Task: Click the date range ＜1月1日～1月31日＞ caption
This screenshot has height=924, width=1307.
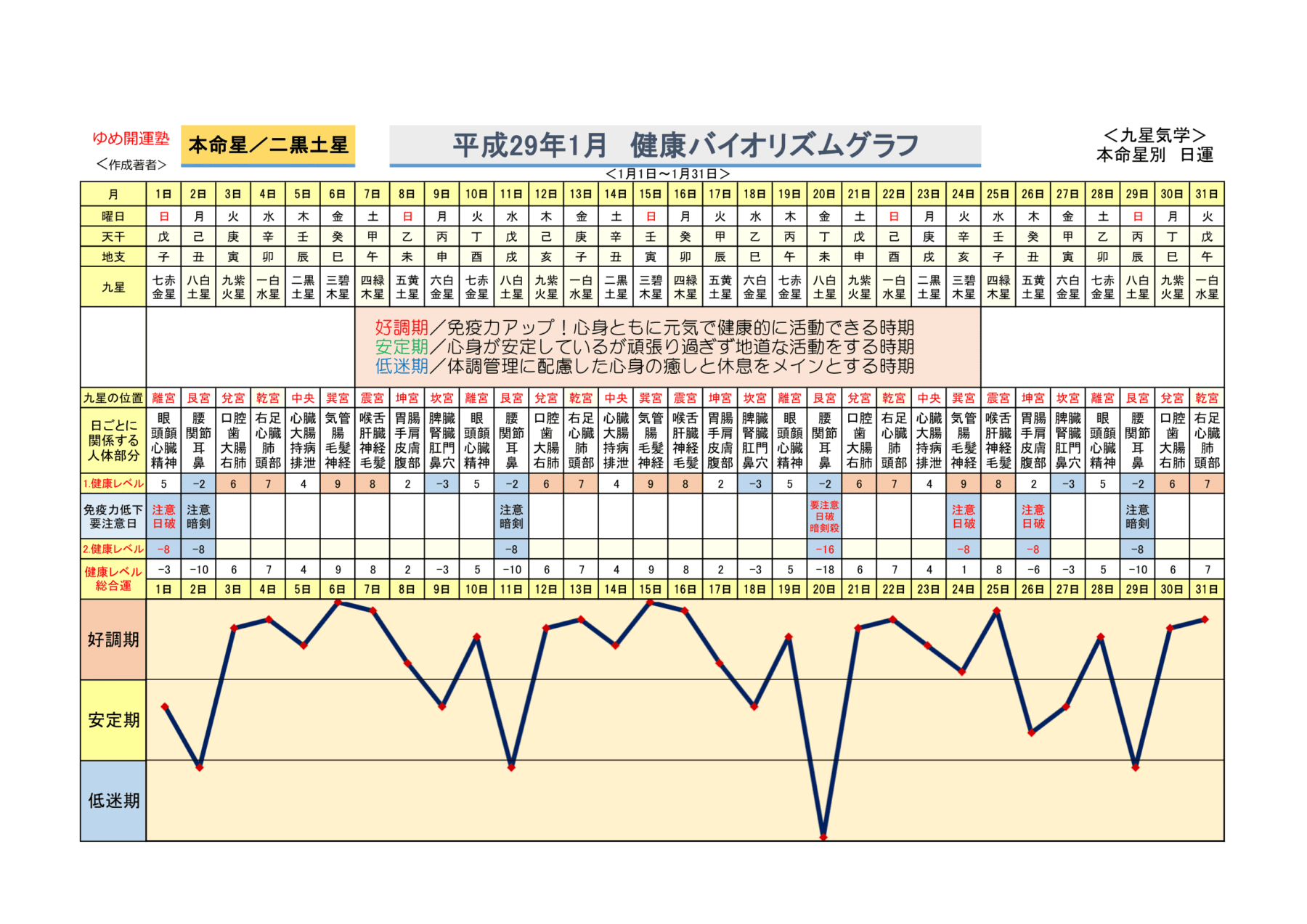Action: (667, 174)
